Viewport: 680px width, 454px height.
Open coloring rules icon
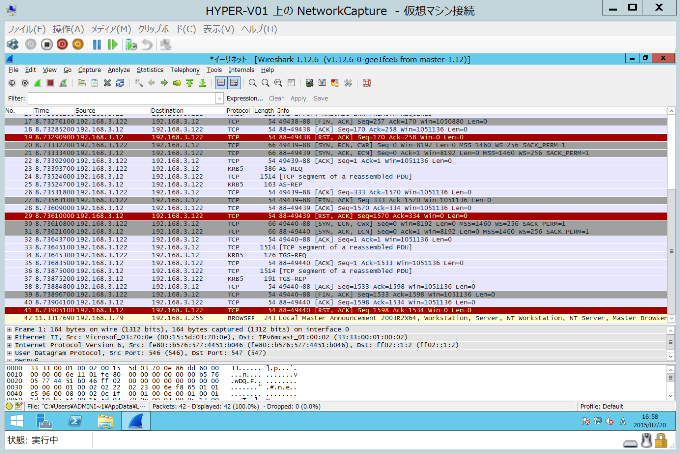tap(335, 83)
